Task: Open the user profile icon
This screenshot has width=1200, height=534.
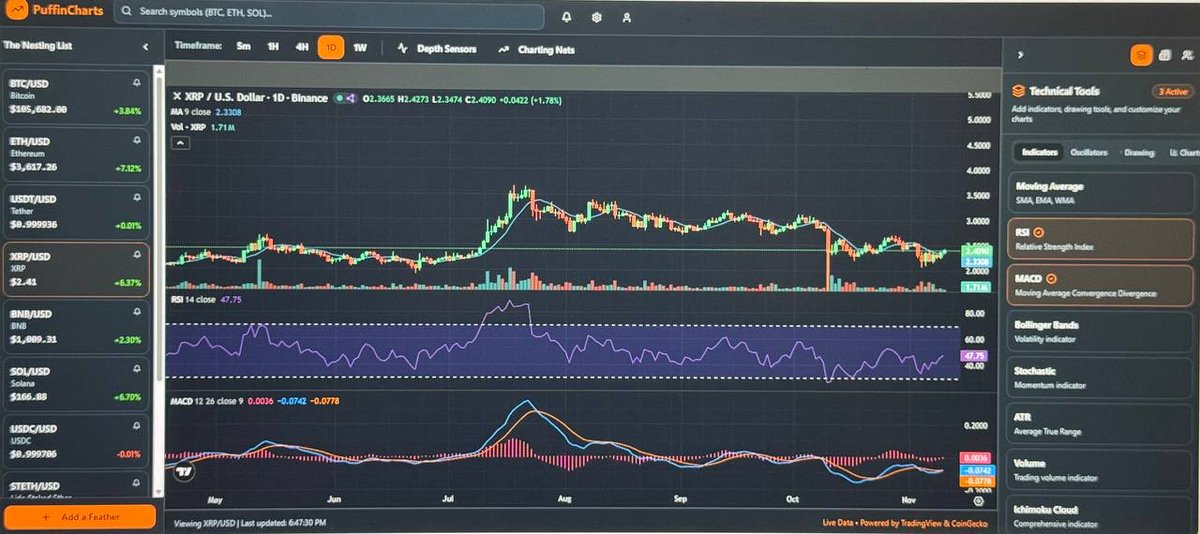Action: (626, 17)
